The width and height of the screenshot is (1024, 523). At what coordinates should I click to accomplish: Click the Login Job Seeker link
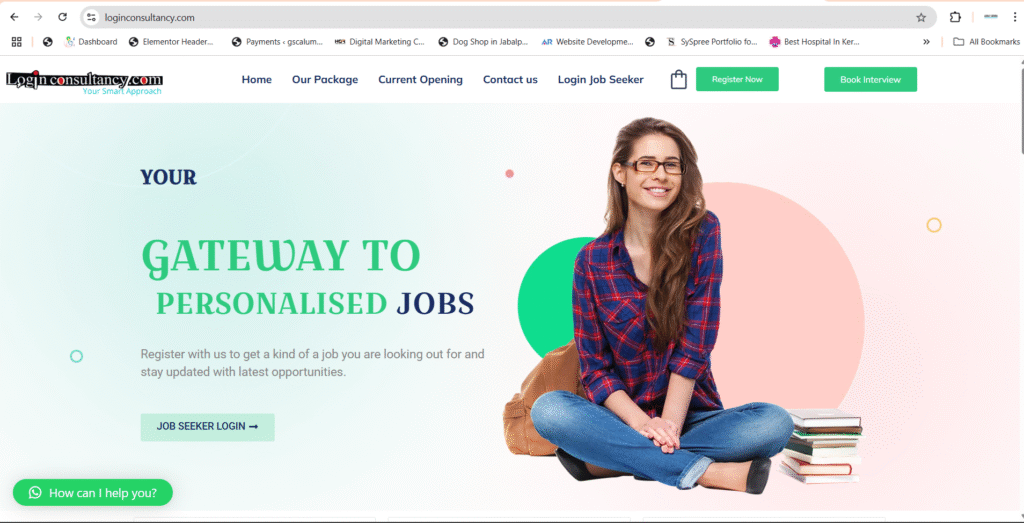[x=601, y=80]
